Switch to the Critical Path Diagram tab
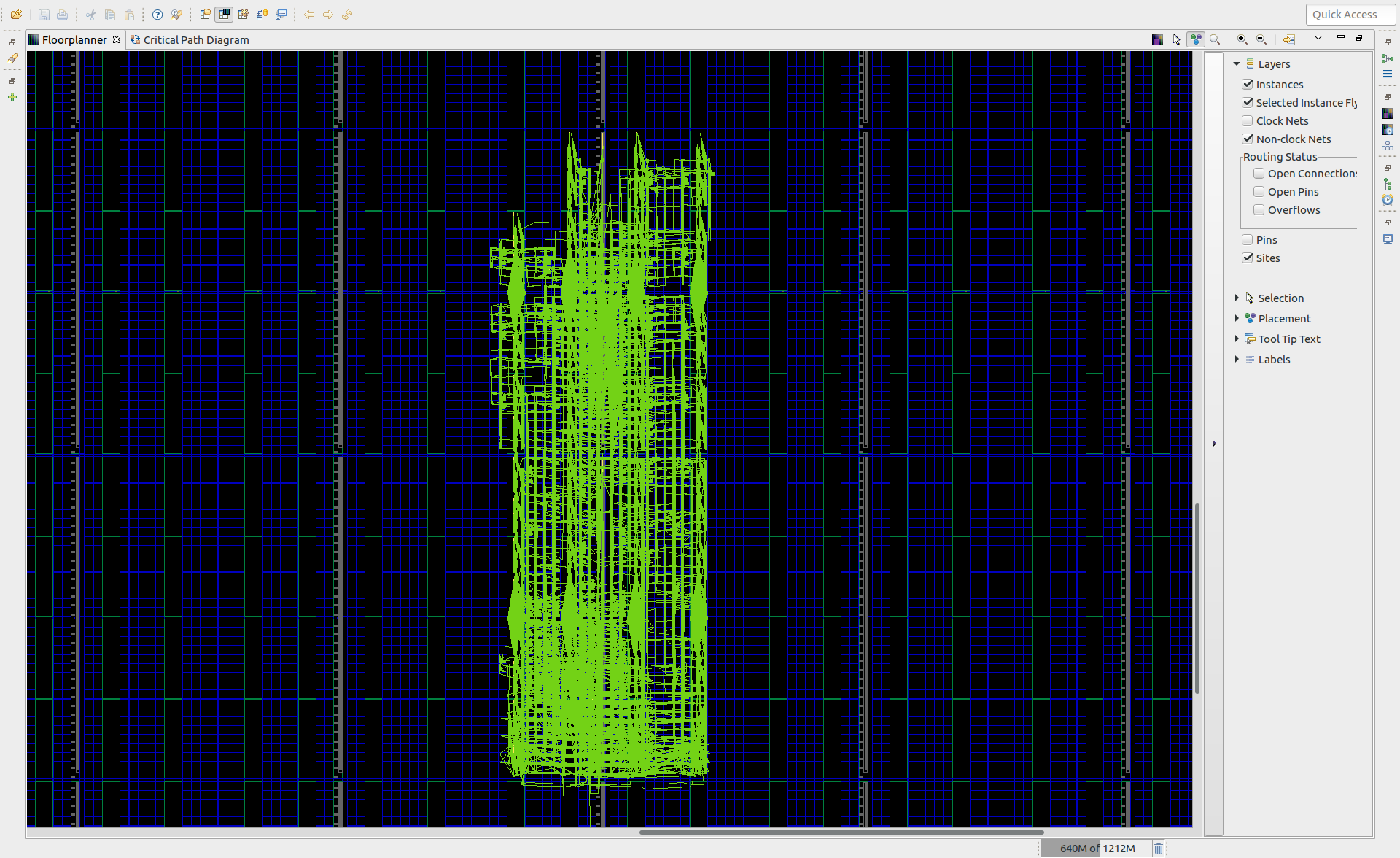The image size is (1400, 858). point(195,40)
